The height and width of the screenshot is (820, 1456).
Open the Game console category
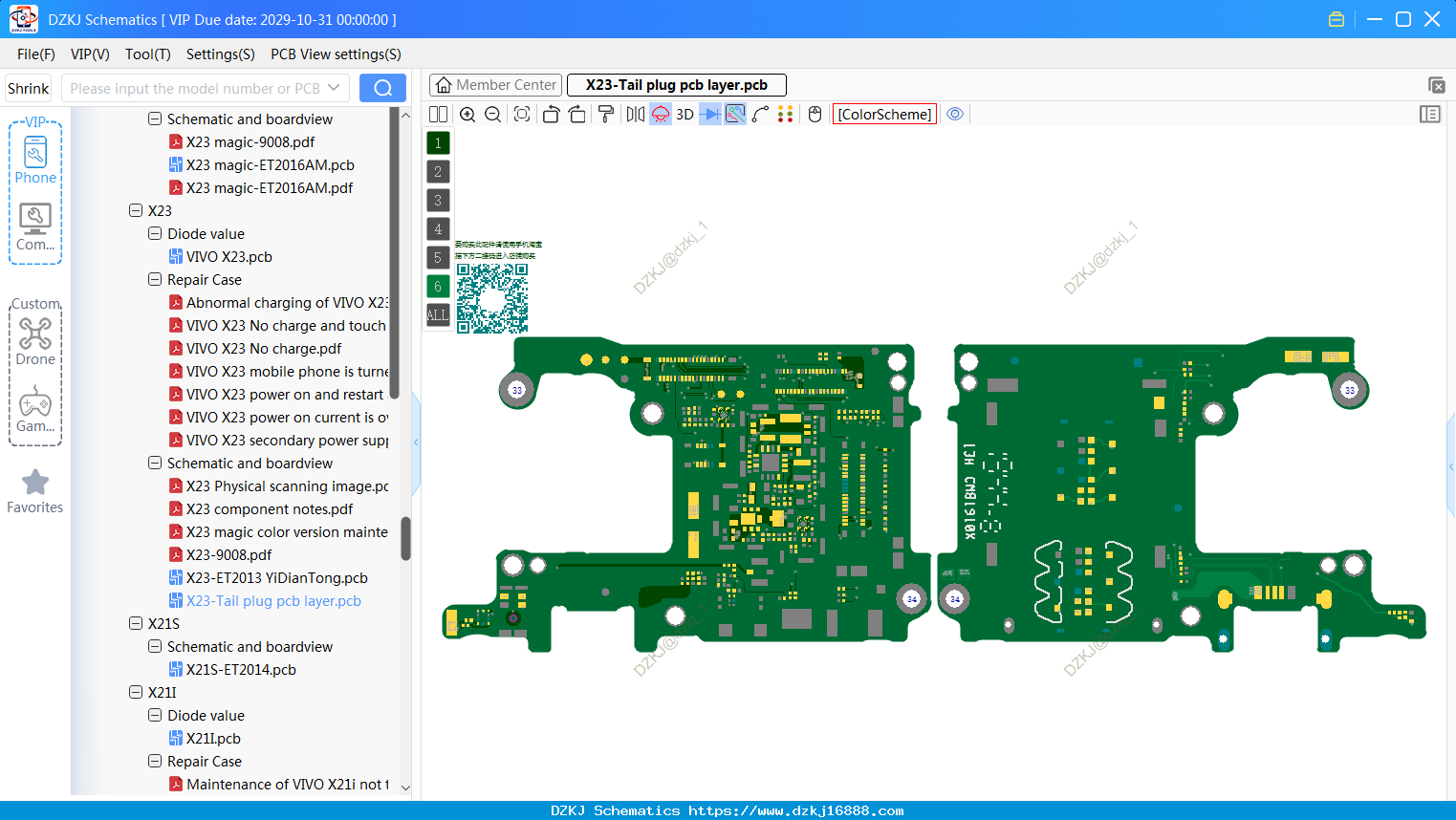pos(35,409)
